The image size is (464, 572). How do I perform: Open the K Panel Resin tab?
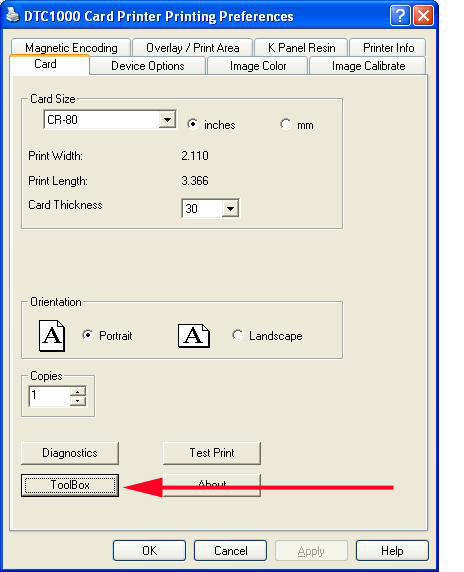tap(301, 47)
